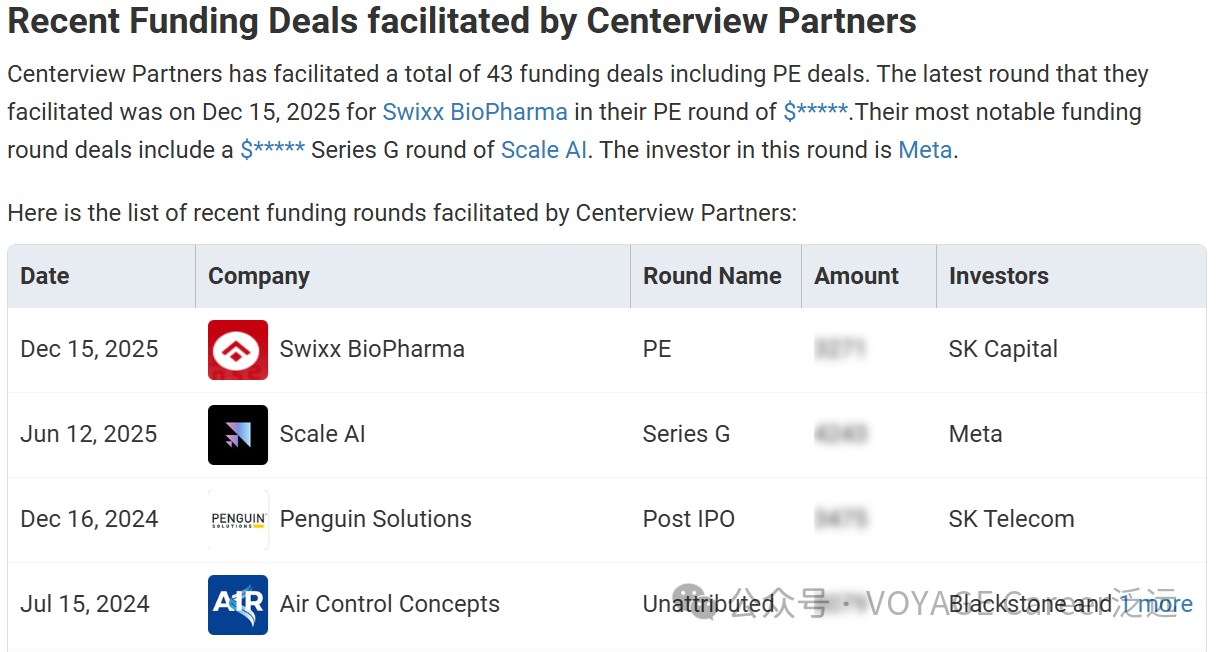Click the blurred amount in the Swixx row
The width and height of the screenshot is (1217, 652).
click(840, 349)
